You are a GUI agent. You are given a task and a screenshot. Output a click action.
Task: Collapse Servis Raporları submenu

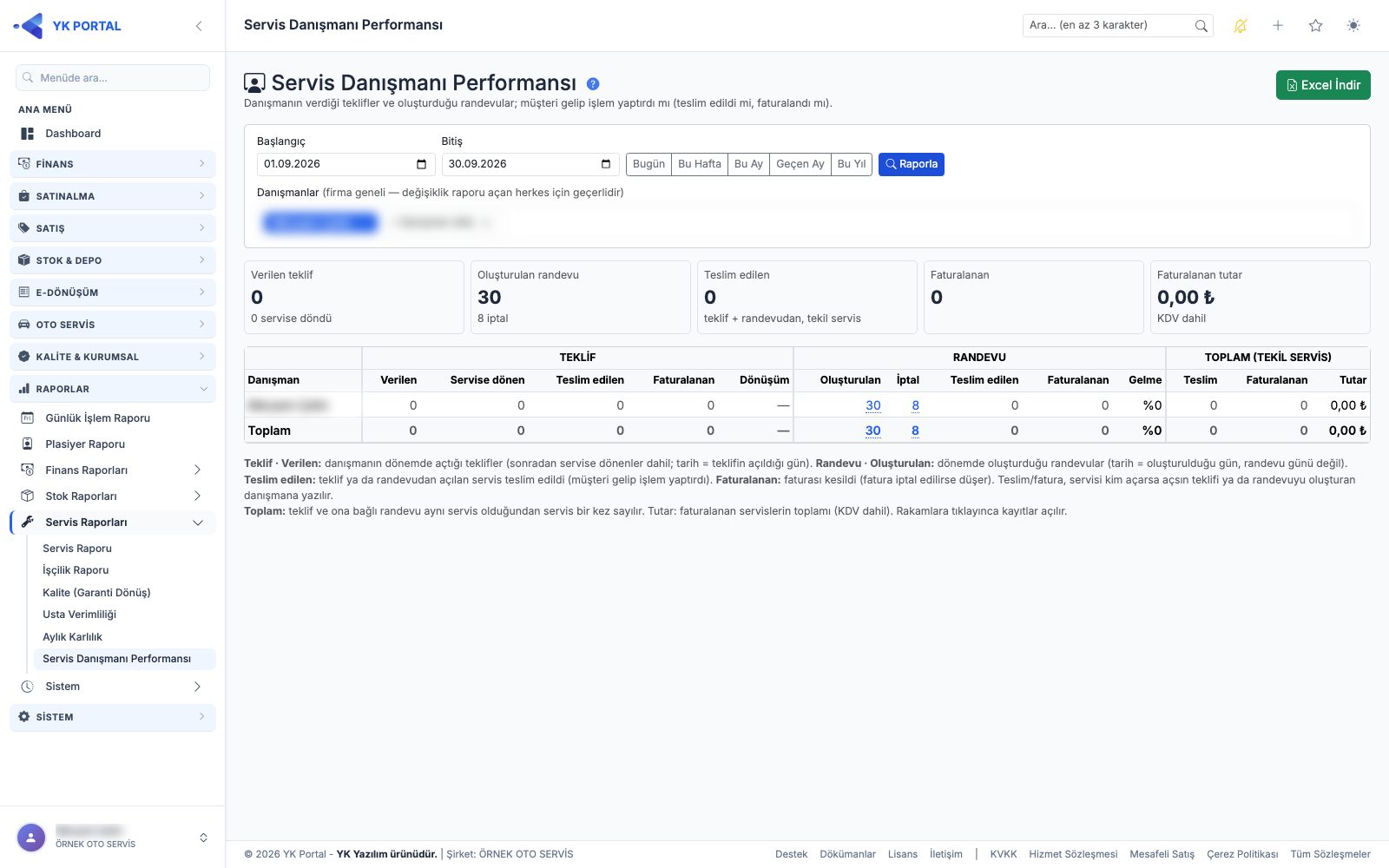pos(113,523)
